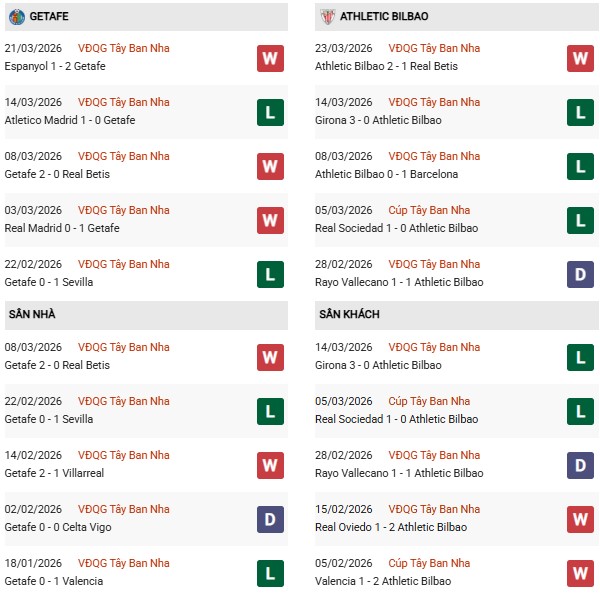Select the W badge for Getafe 2 - 1 Villarreal

click(270, 465)
